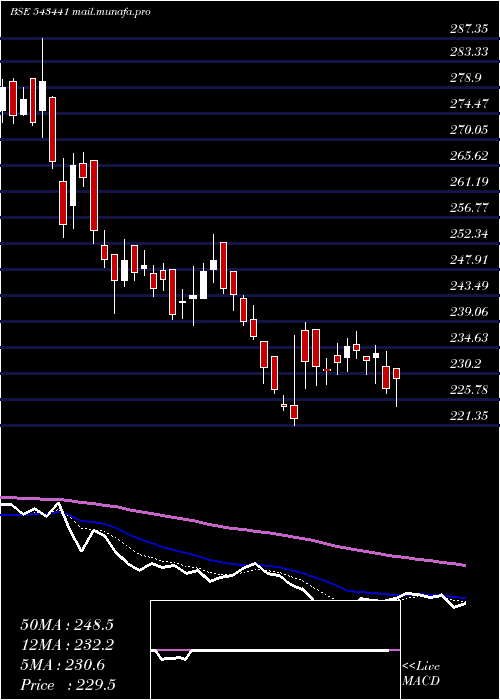Click inside the MACD indicator box
Image resolution: width=500 pixels, height=700 pixels.
275,650
